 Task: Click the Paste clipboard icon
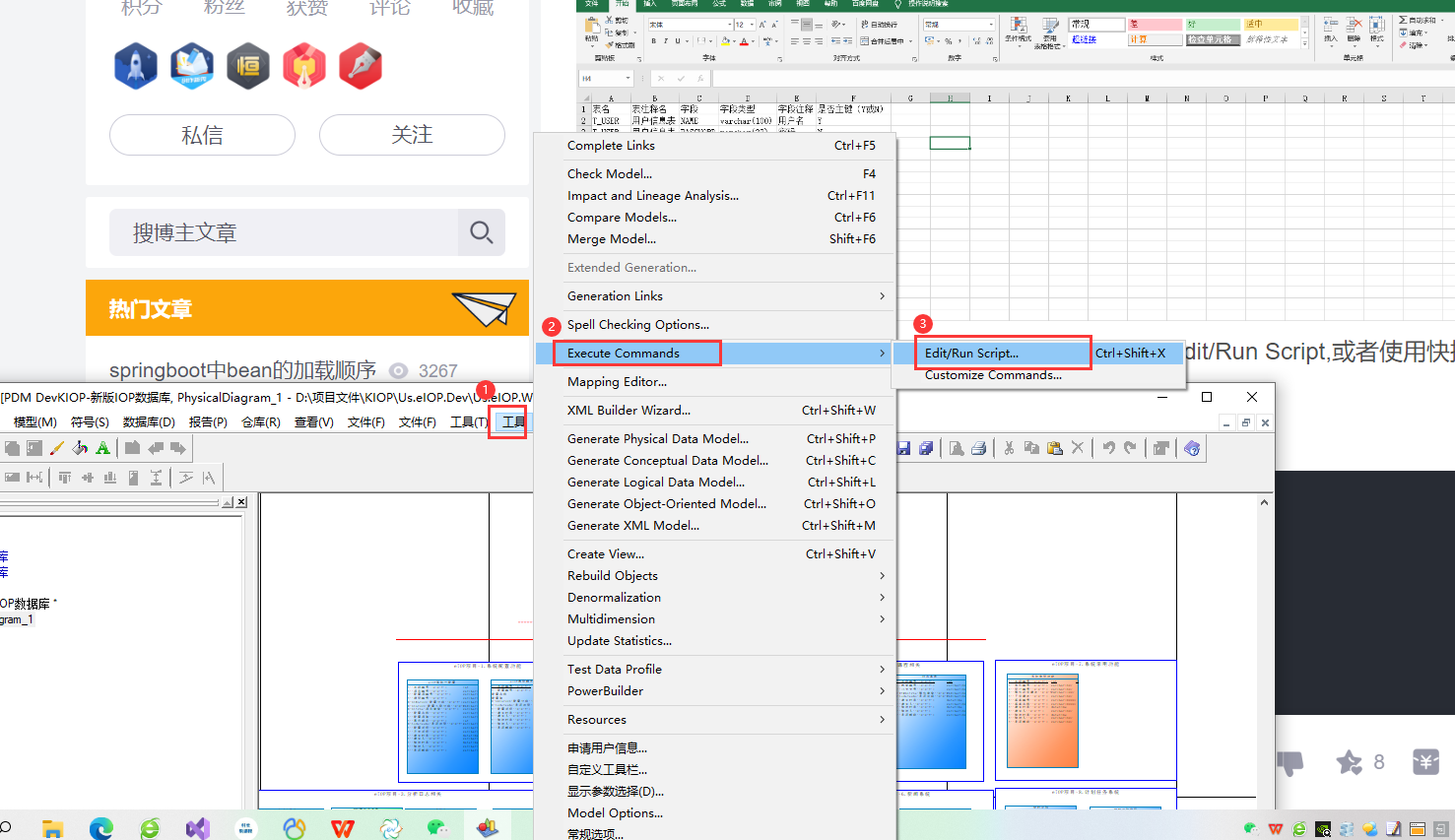click(1055, 448)
